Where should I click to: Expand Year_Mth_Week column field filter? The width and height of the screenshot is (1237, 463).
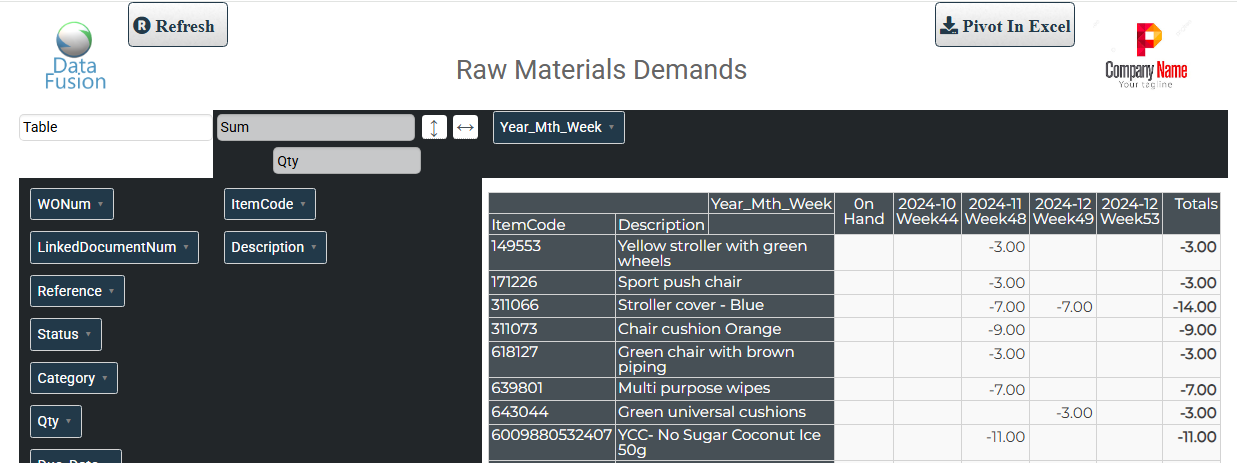point(611,128)
